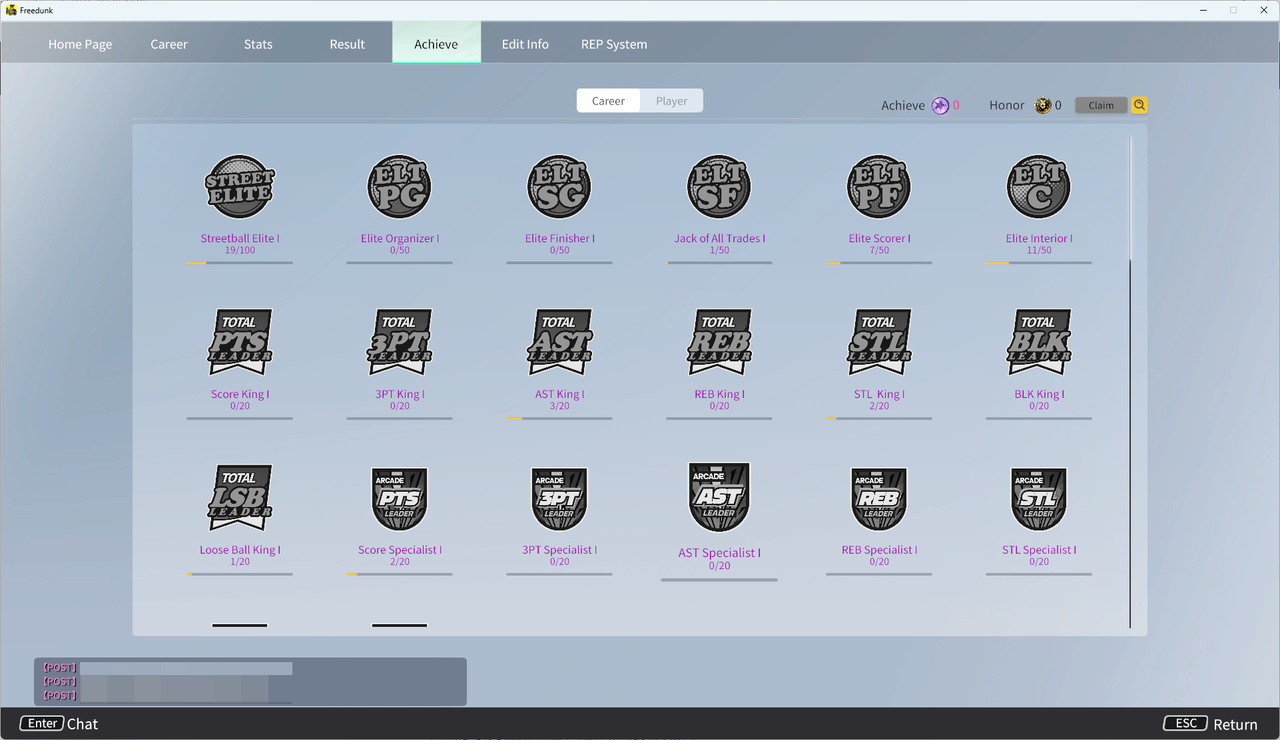This screenshot has height=740, width=1280.
Task: Click the Total REB Leader badge
Action: (719, 342)
